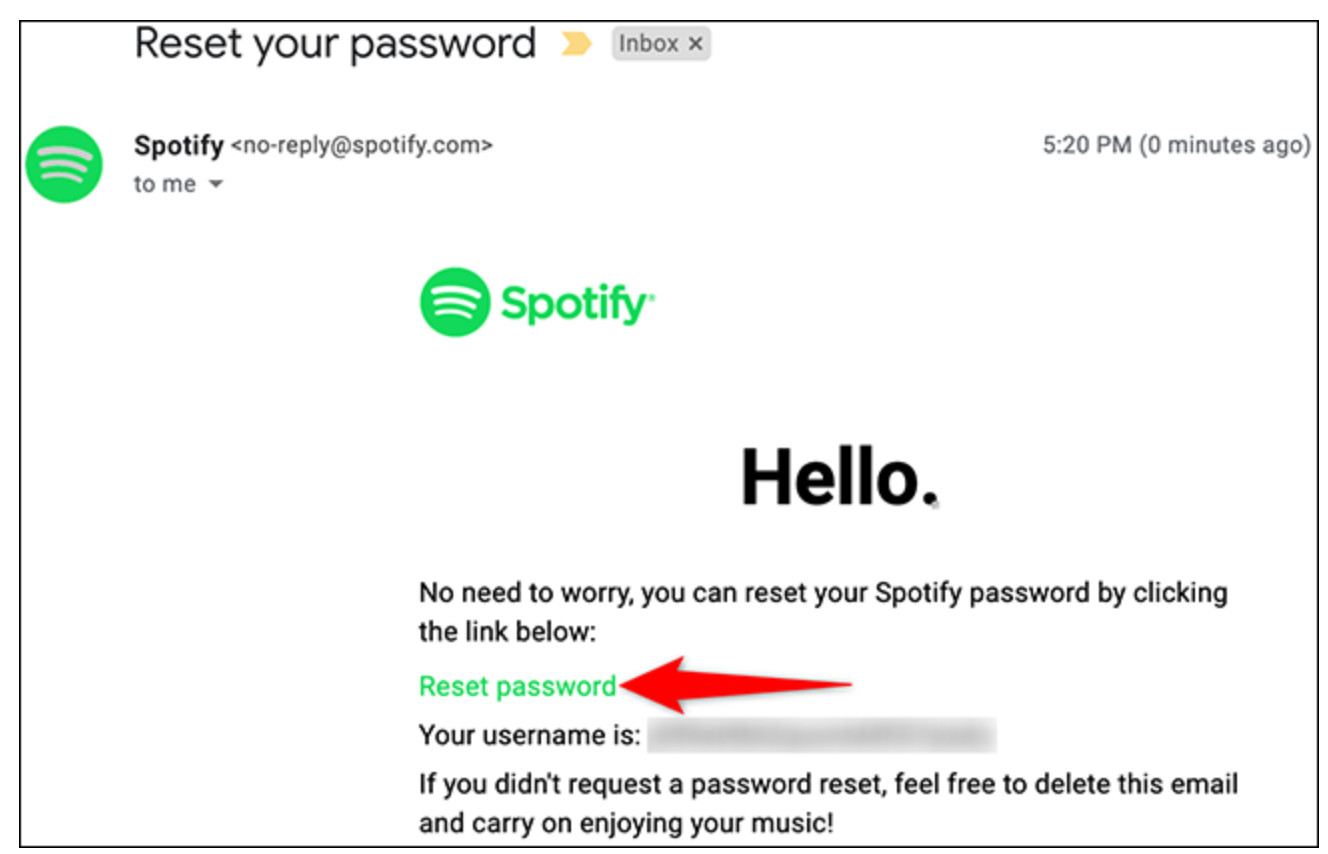Click the Inbox label chip text
Image resolution: width=1328 pixels, height=854 pixels.
click(x=648, y=45)
